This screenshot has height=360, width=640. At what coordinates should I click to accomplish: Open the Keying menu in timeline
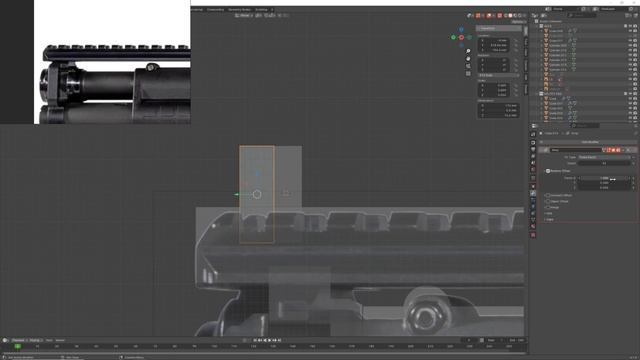point(35,340)
